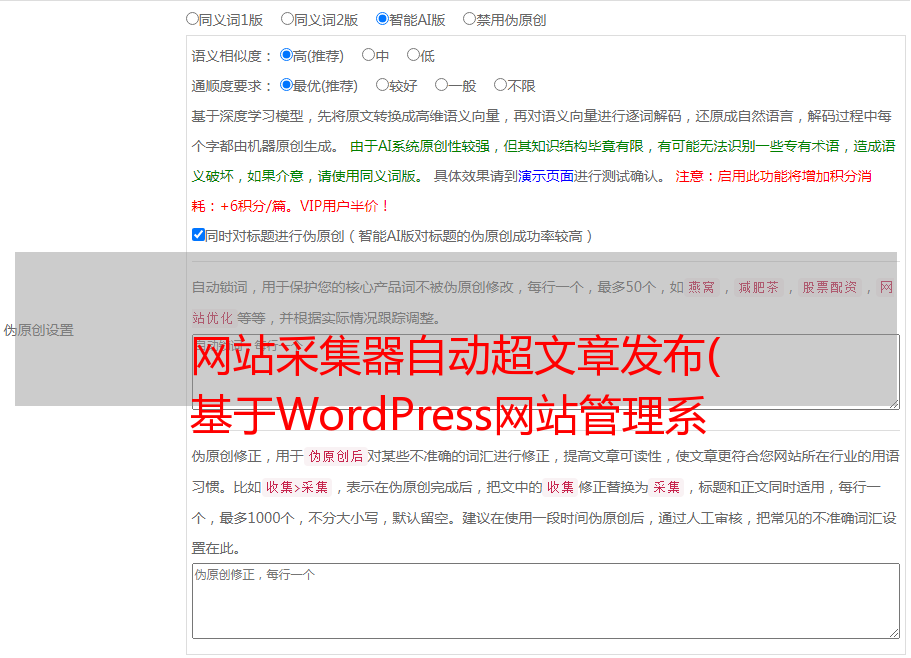Image resolution: width=911 pixels, height=658 pixels.
Task: Click the 语义相似度： label
Action: pos(232,56)
